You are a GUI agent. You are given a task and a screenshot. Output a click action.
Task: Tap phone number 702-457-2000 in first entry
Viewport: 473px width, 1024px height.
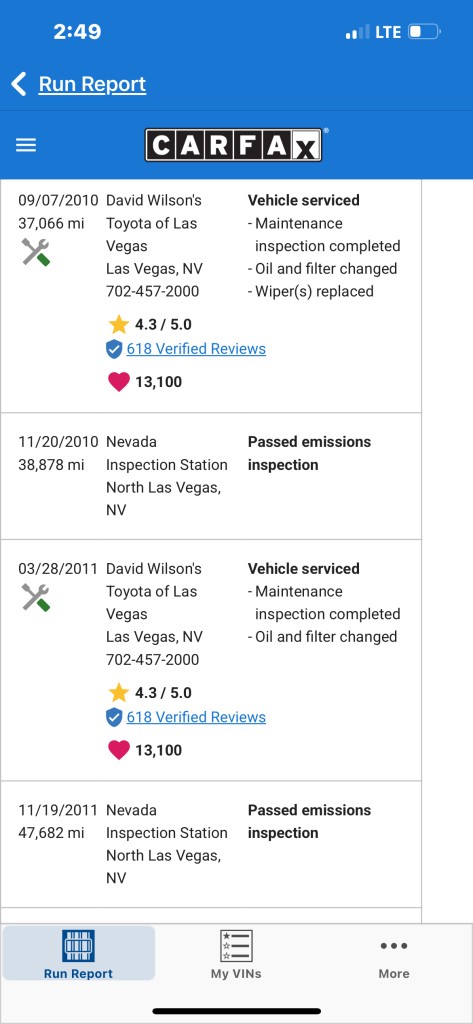pyautogui.click(x=153, y=291)
